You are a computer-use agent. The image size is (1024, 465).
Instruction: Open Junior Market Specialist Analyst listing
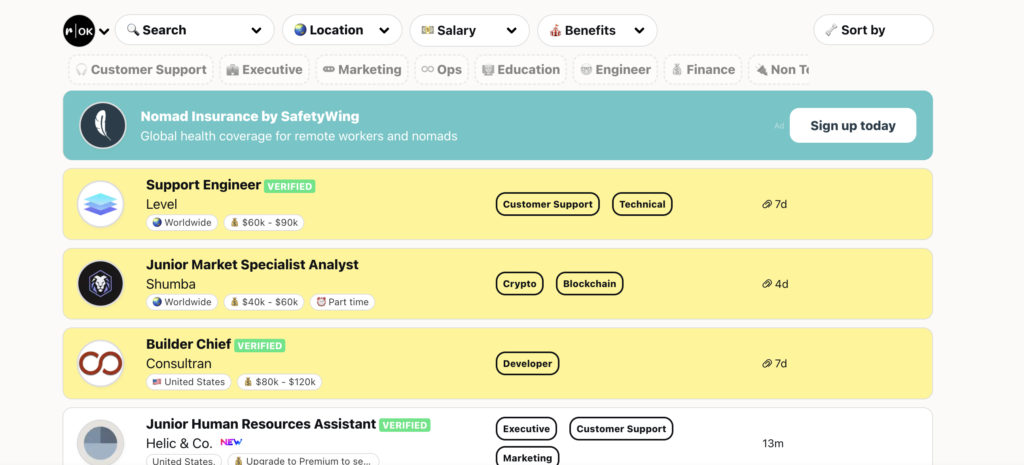coord(252,265)
